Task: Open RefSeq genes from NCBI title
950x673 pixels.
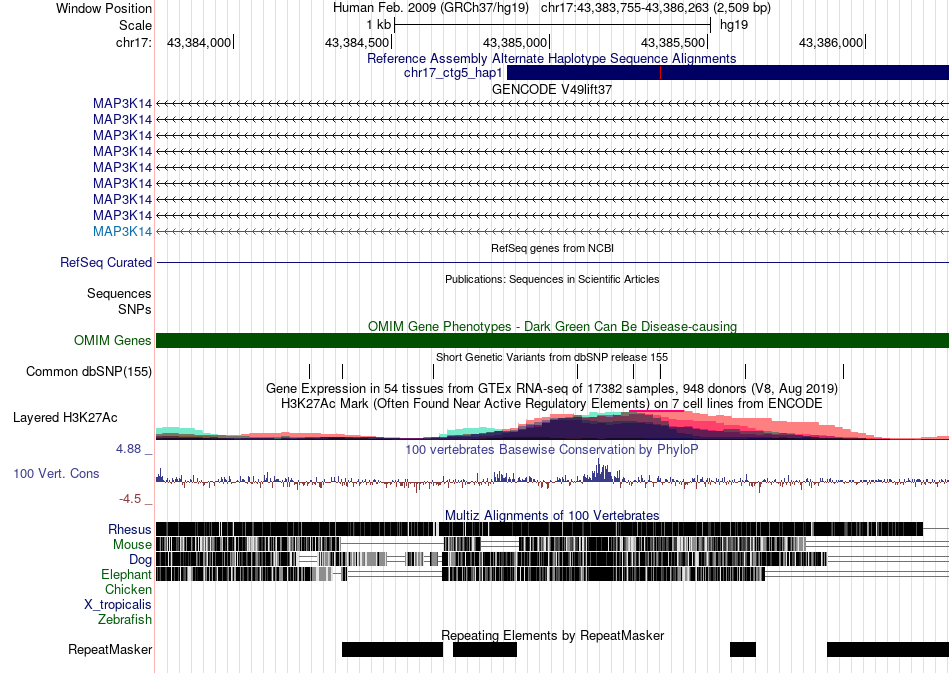Action: click(x=552, y=248)
